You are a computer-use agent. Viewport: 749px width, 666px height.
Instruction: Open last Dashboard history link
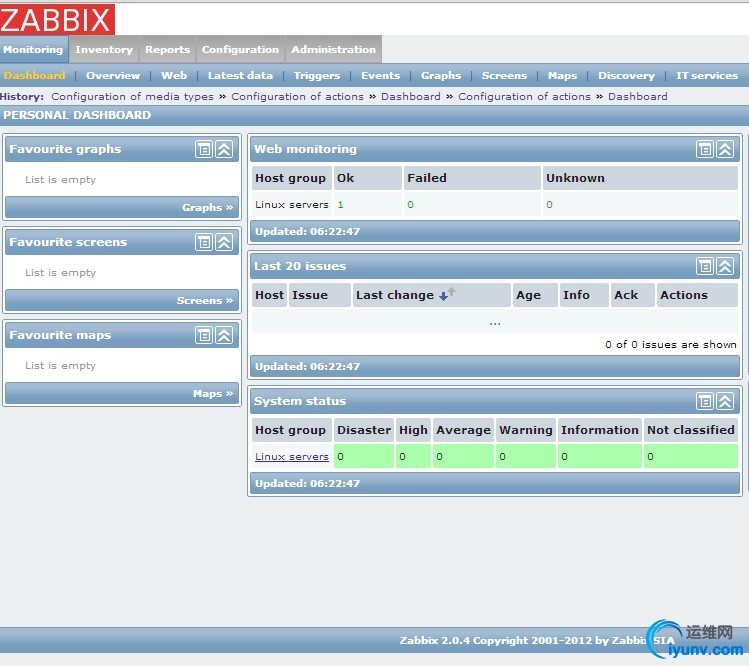(x=638, y=97)
